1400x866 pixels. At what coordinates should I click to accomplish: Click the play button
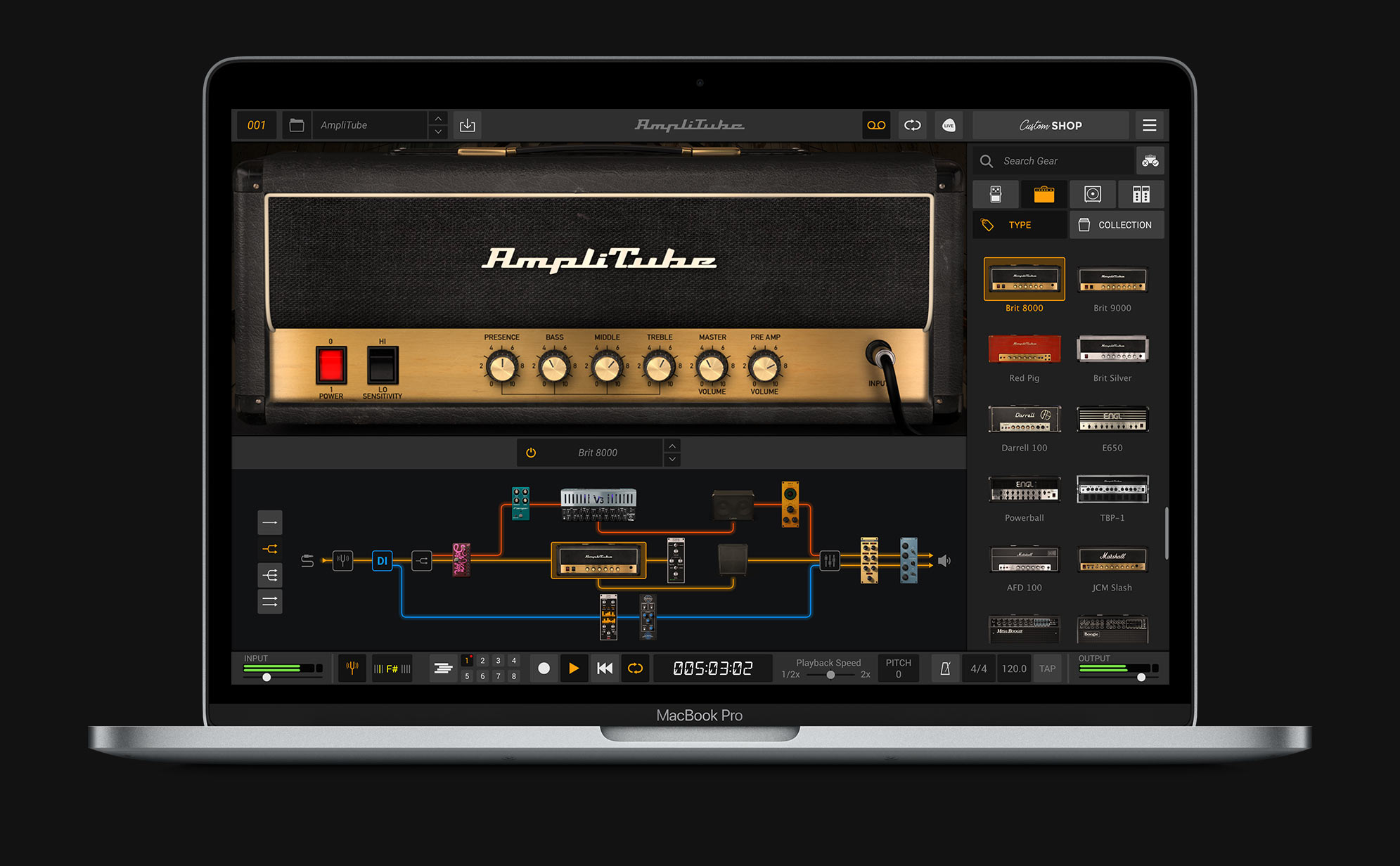point(574,668)
